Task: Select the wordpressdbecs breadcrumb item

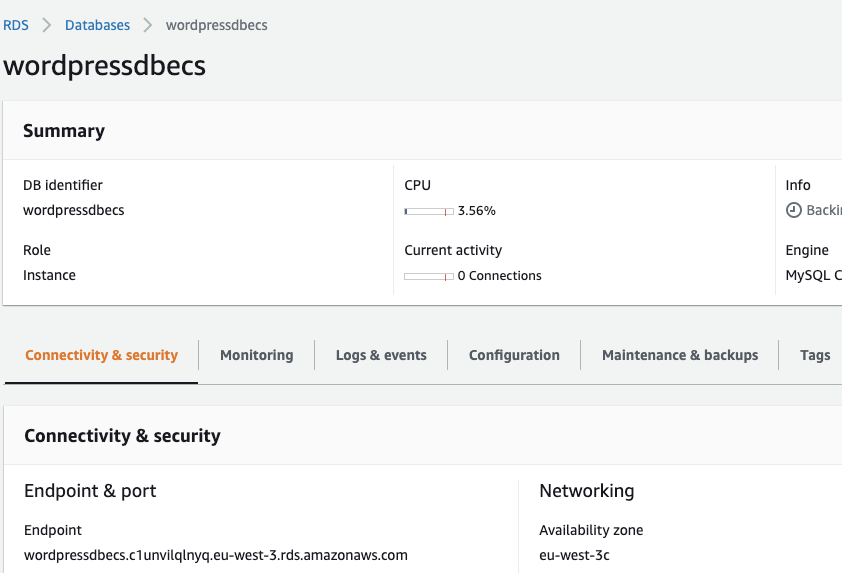Action: (216, 25)
